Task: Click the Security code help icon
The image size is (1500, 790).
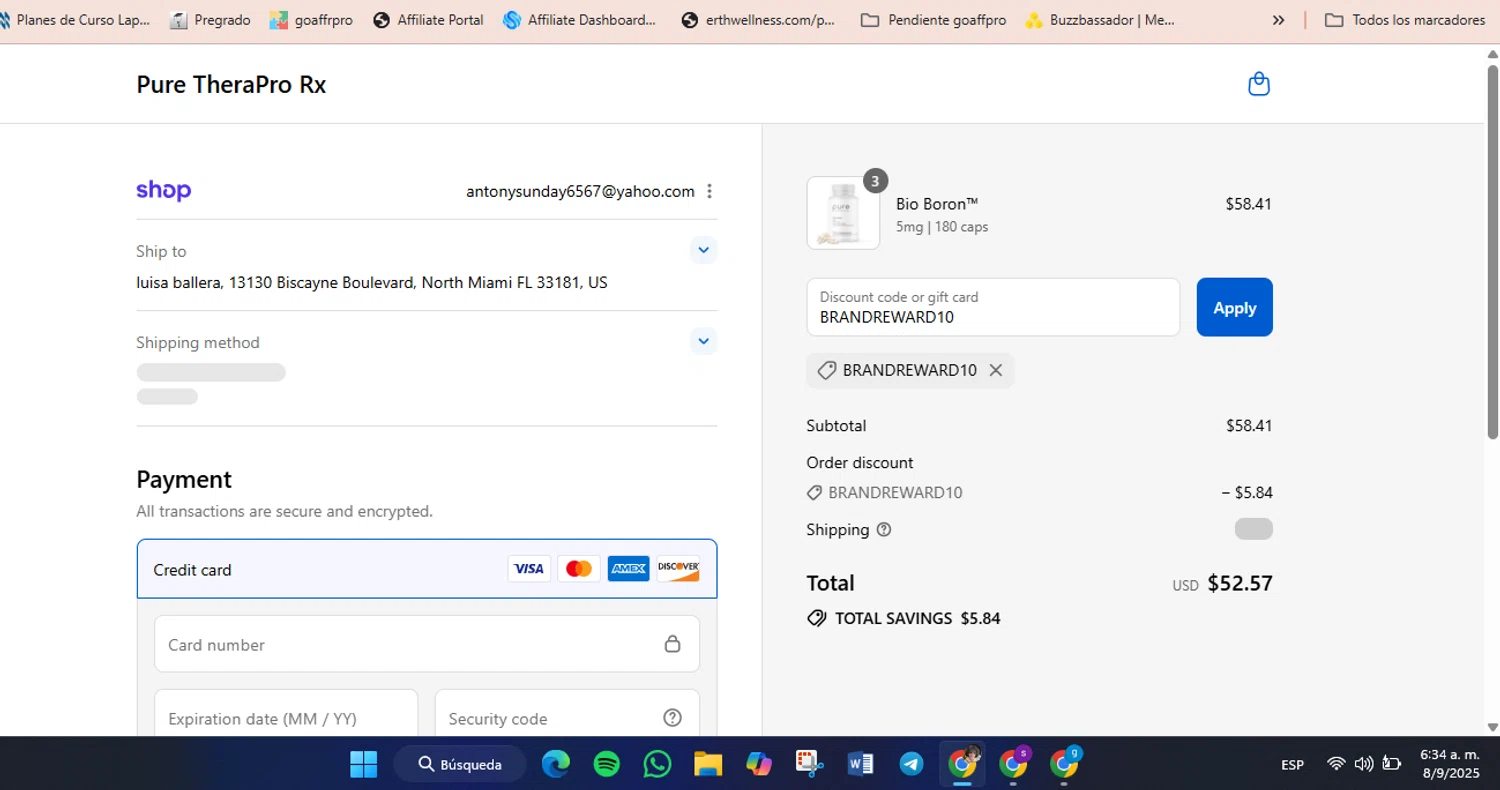Action: (x=672, y=718)
